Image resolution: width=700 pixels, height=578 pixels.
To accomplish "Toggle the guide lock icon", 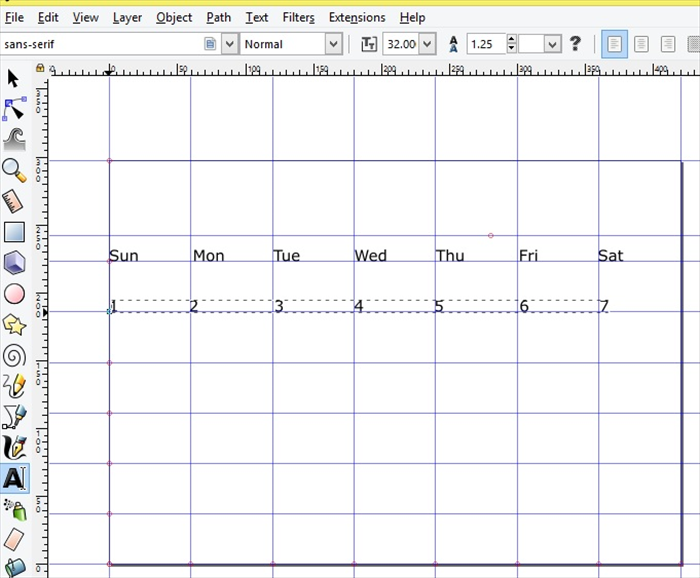I will pos(40,67).
